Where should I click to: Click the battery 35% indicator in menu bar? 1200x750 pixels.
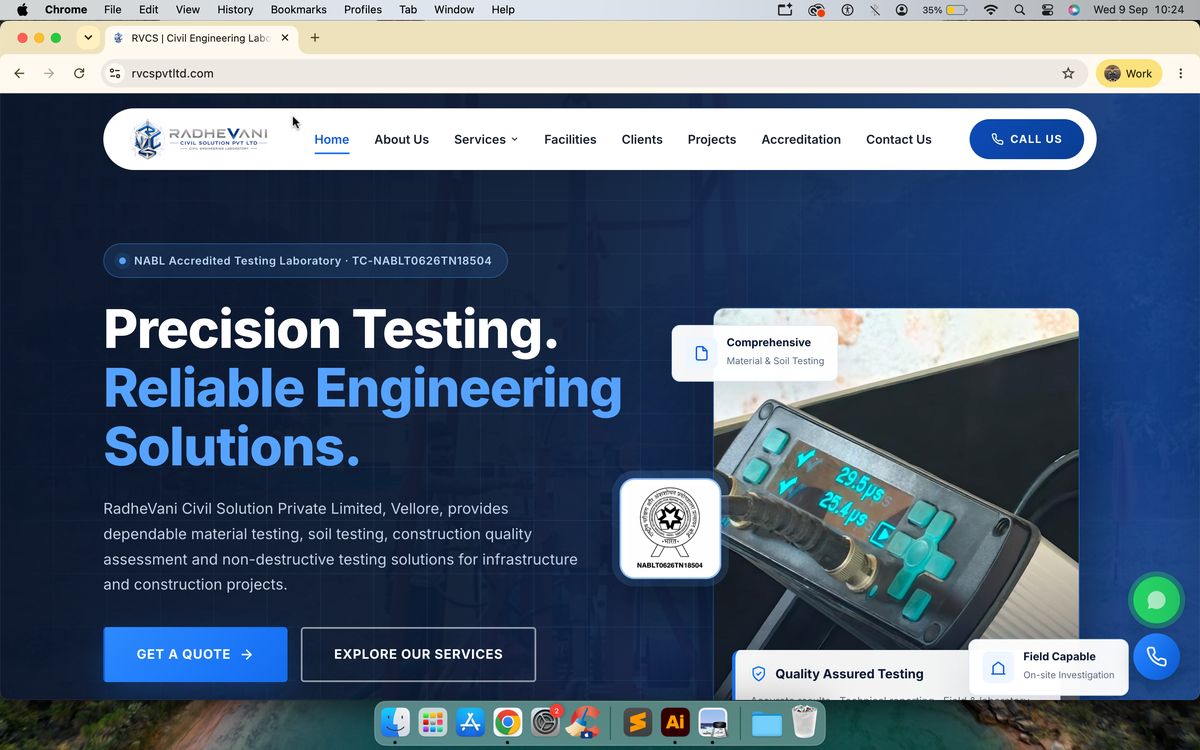pyautogui.click(x=945, y=10)
